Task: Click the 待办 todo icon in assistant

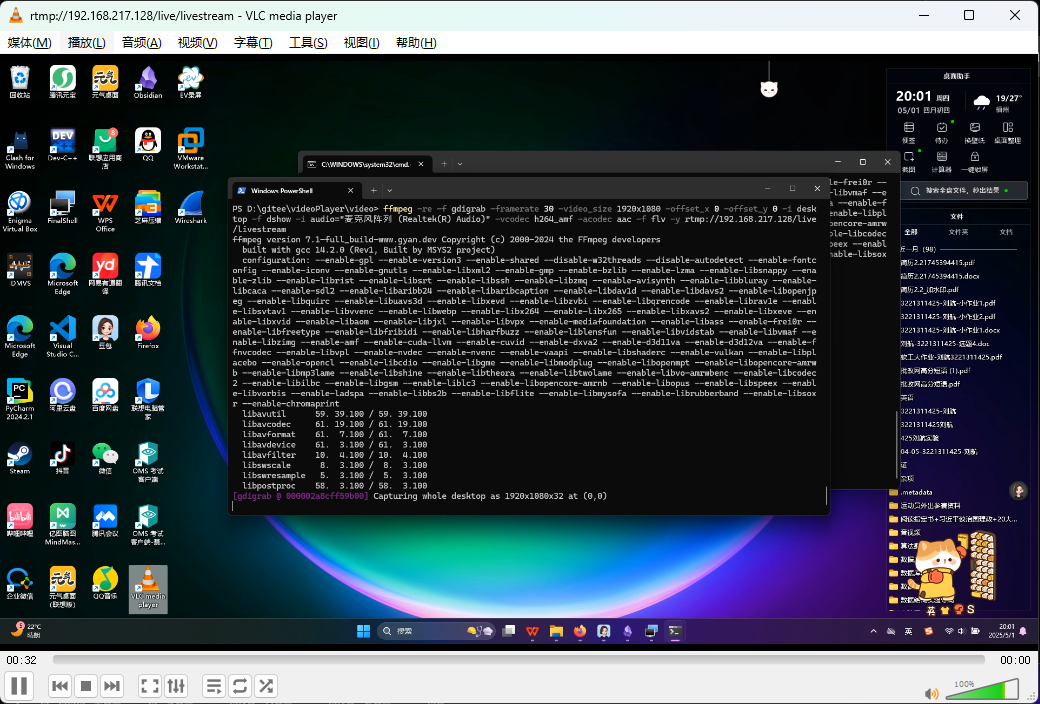Action: point(941,132)
